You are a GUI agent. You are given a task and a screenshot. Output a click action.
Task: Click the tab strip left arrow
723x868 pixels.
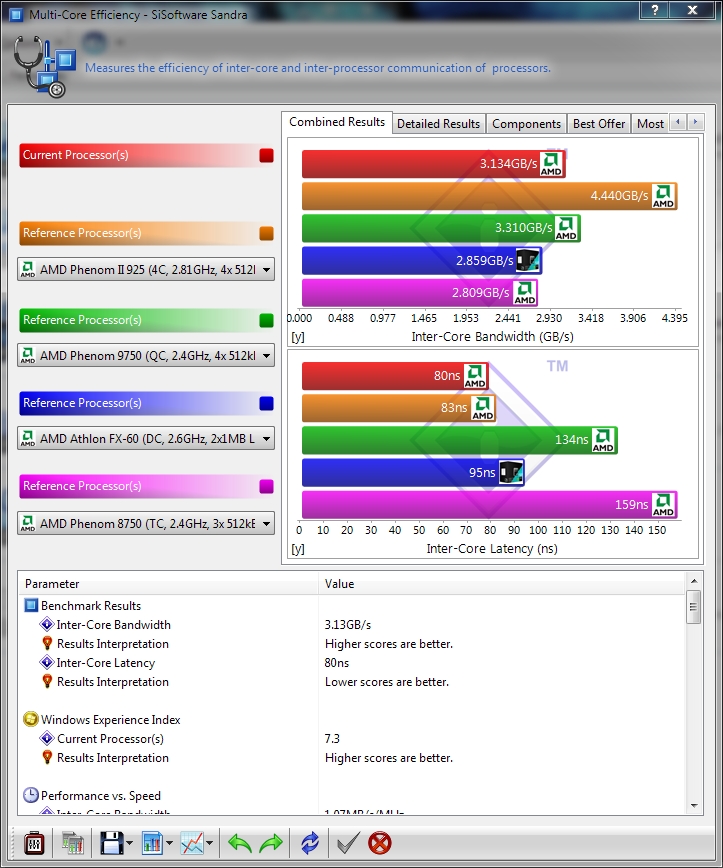[x=678, y=122]
